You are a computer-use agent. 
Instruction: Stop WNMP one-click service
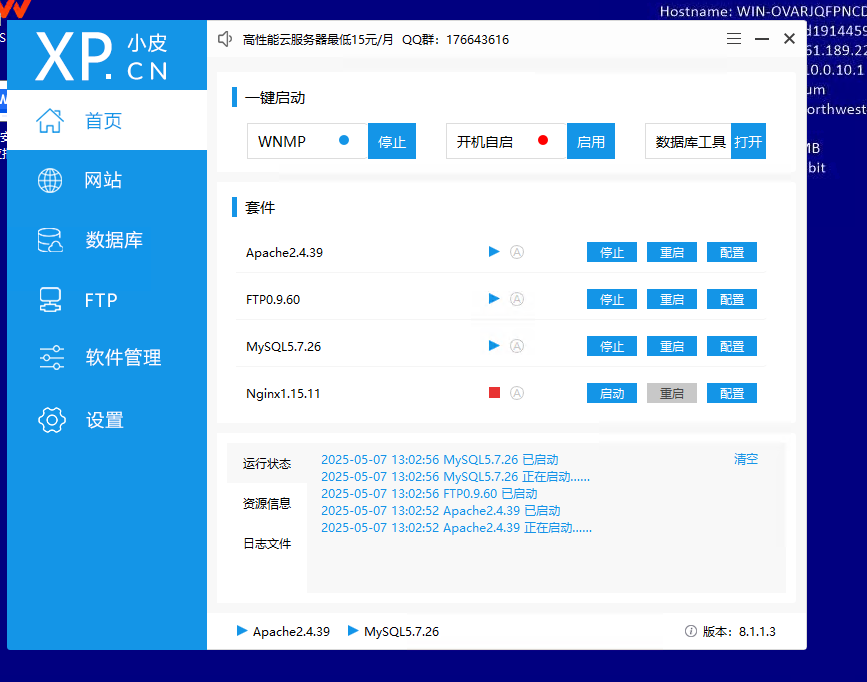pyautogui.click(x=392, y=142)
